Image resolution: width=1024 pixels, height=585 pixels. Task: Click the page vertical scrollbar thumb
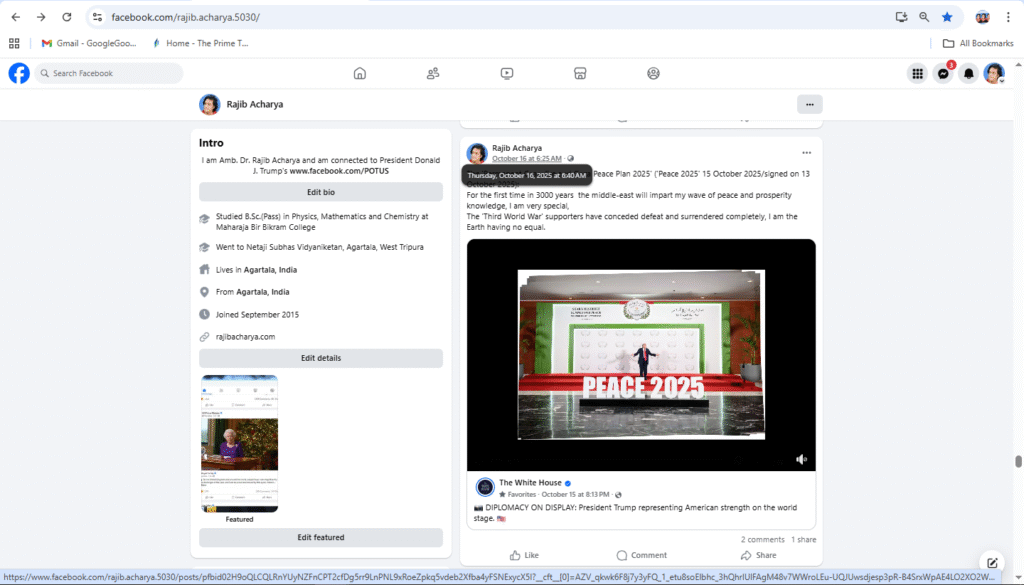point(1018,461)
